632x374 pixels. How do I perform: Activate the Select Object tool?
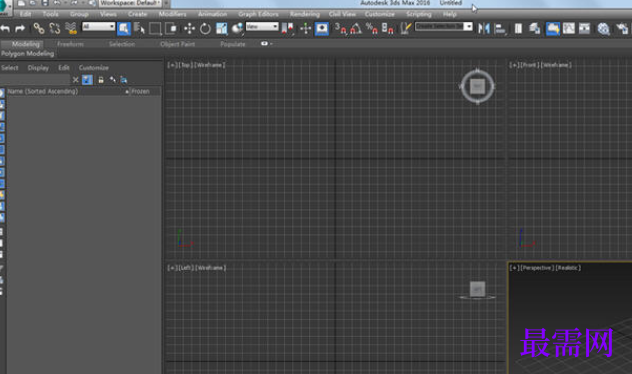(124, 29)
